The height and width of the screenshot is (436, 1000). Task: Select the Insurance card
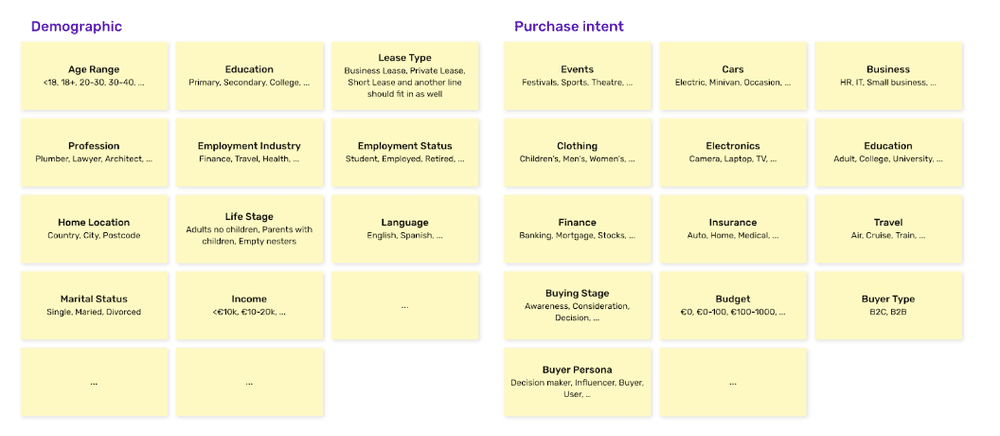[733, 229]
